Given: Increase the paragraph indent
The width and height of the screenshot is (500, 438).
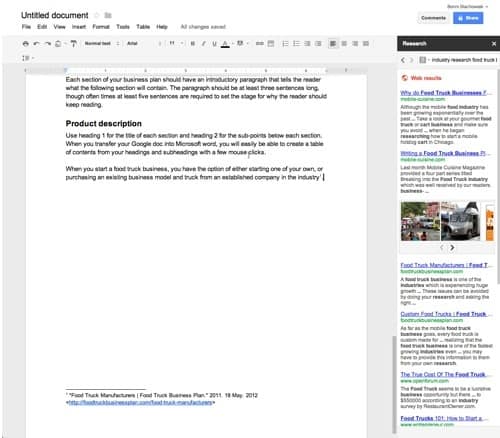Looking at the screenshot, I should pyautogui.click(x=318, y=44).
